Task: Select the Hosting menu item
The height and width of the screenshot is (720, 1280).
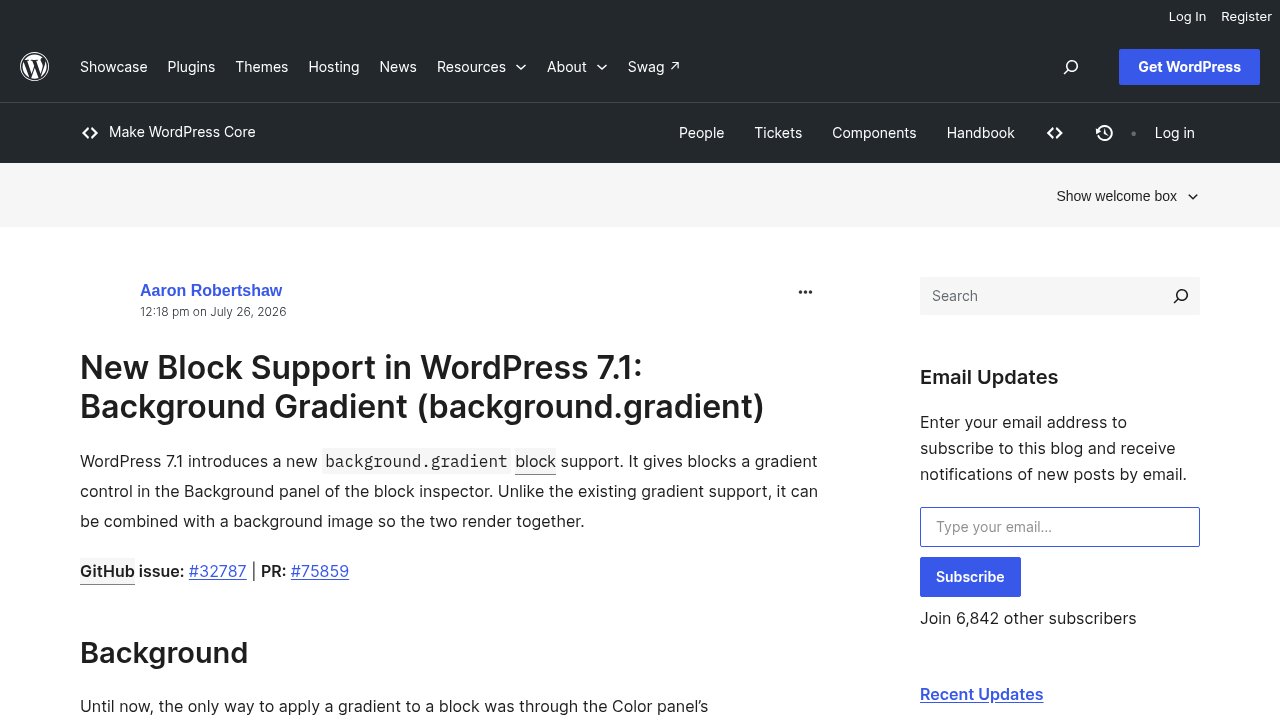Action: point(334,67)
